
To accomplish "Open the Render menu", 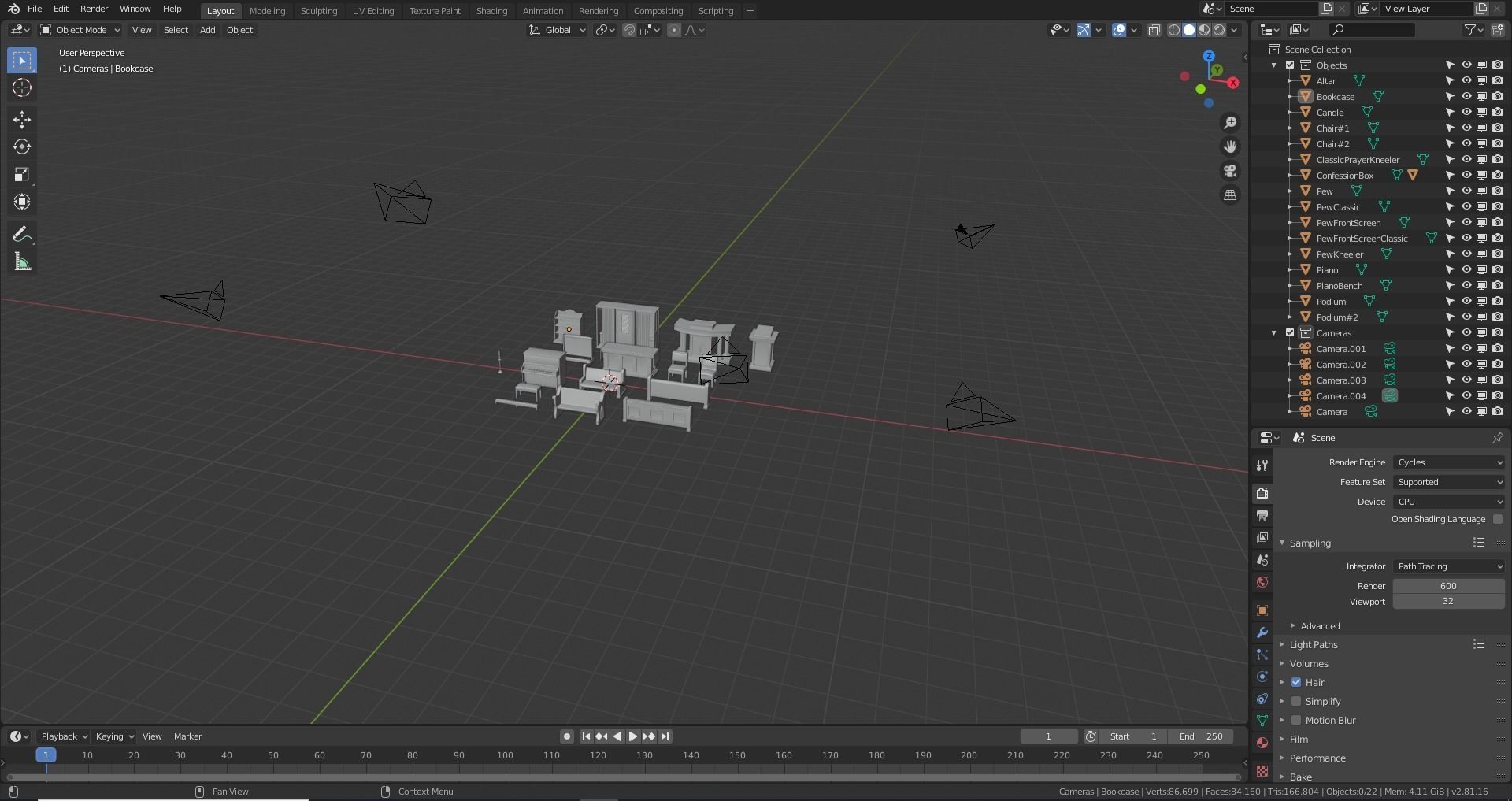I will click(94, 9).
